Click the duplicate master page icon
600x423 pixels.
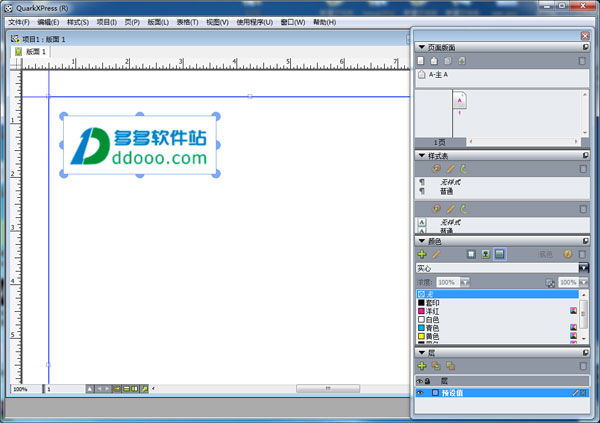click(448, 61)
